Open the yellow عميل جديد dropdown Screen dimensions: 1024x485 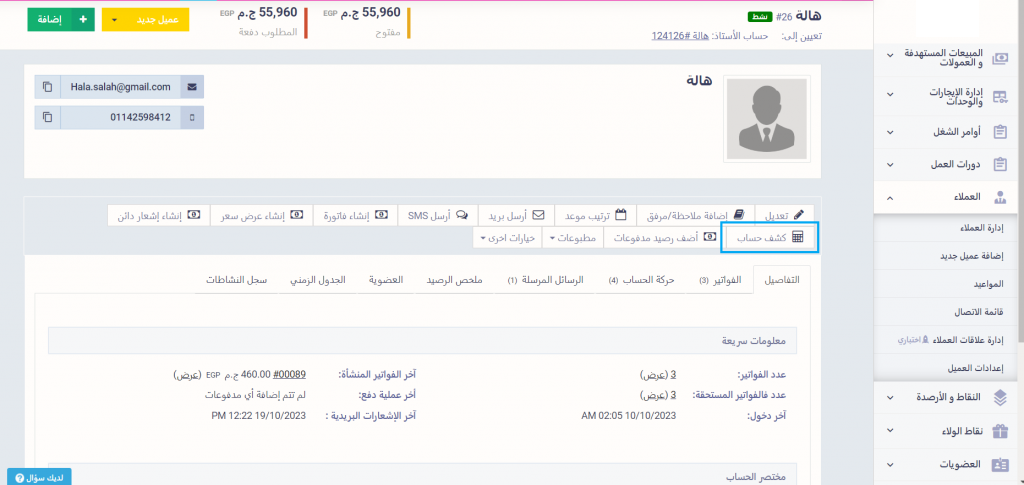146,19
